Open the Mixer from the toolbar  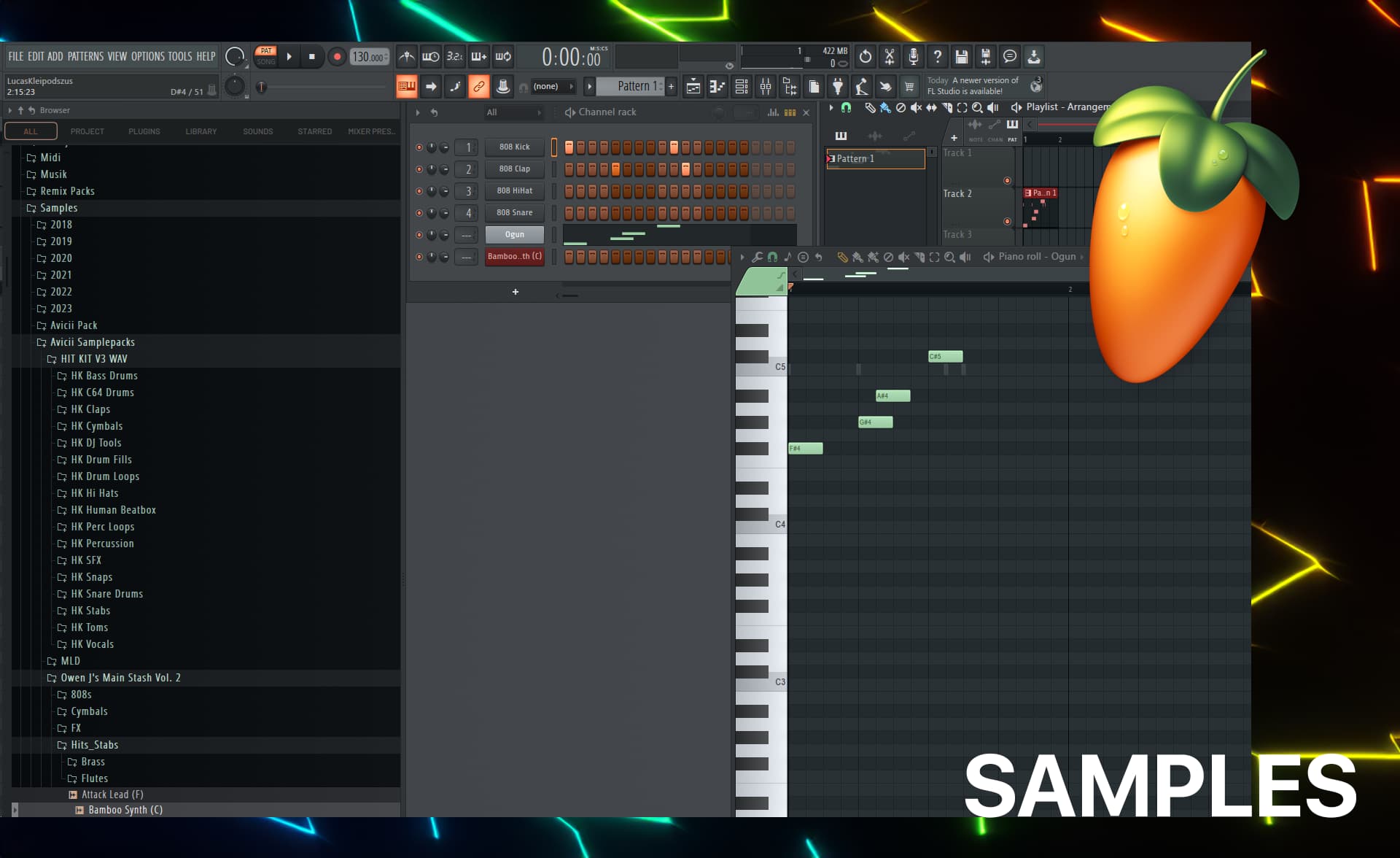[765, 86]
